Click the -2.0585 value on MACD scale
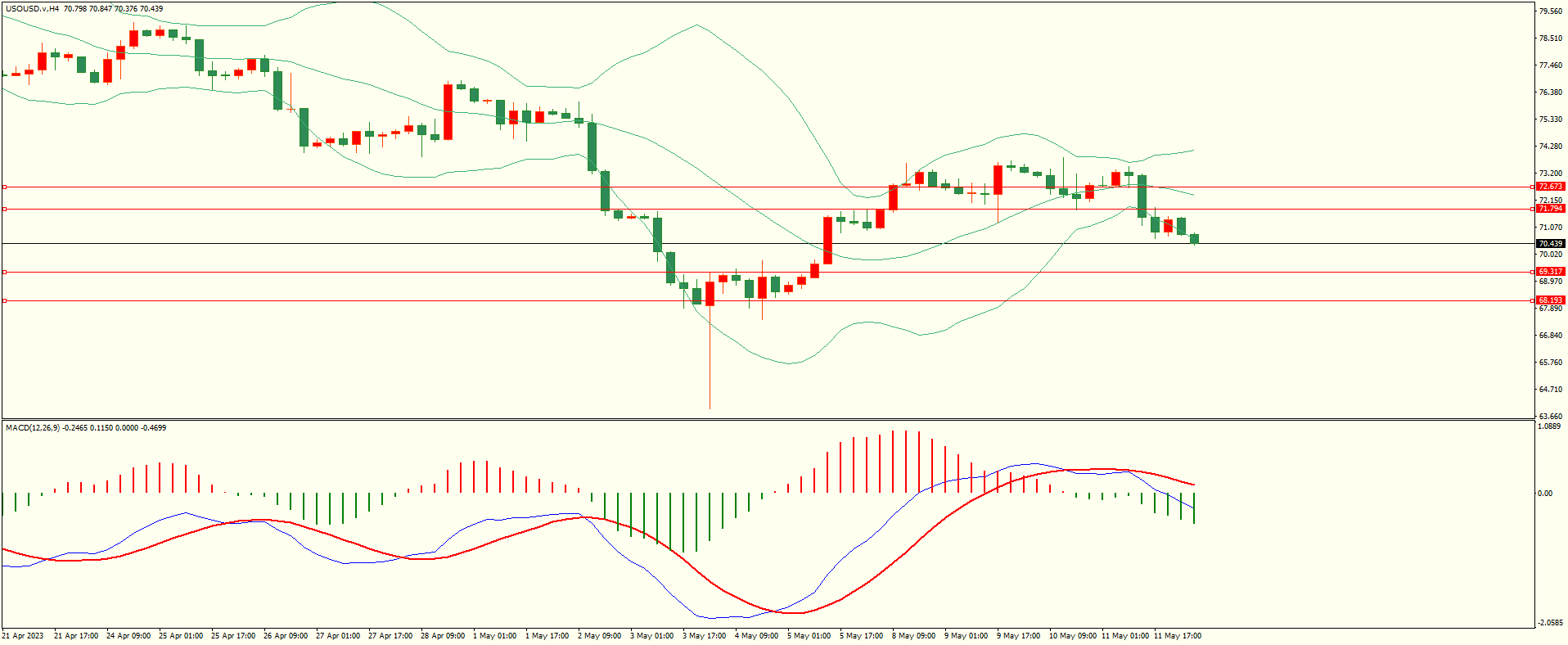The width and height of the screenshot is (1568, 645). tap(1548, 623)
